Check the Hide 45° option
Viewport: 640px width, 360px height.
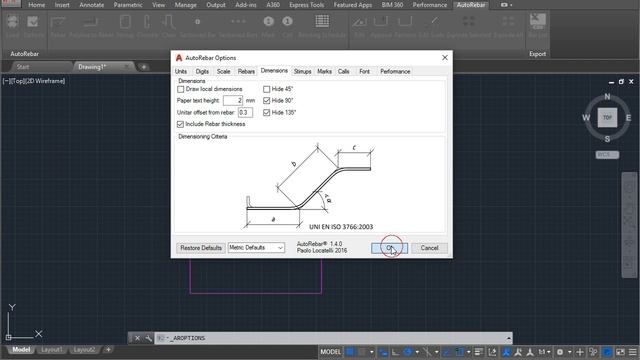coord(267,89)
